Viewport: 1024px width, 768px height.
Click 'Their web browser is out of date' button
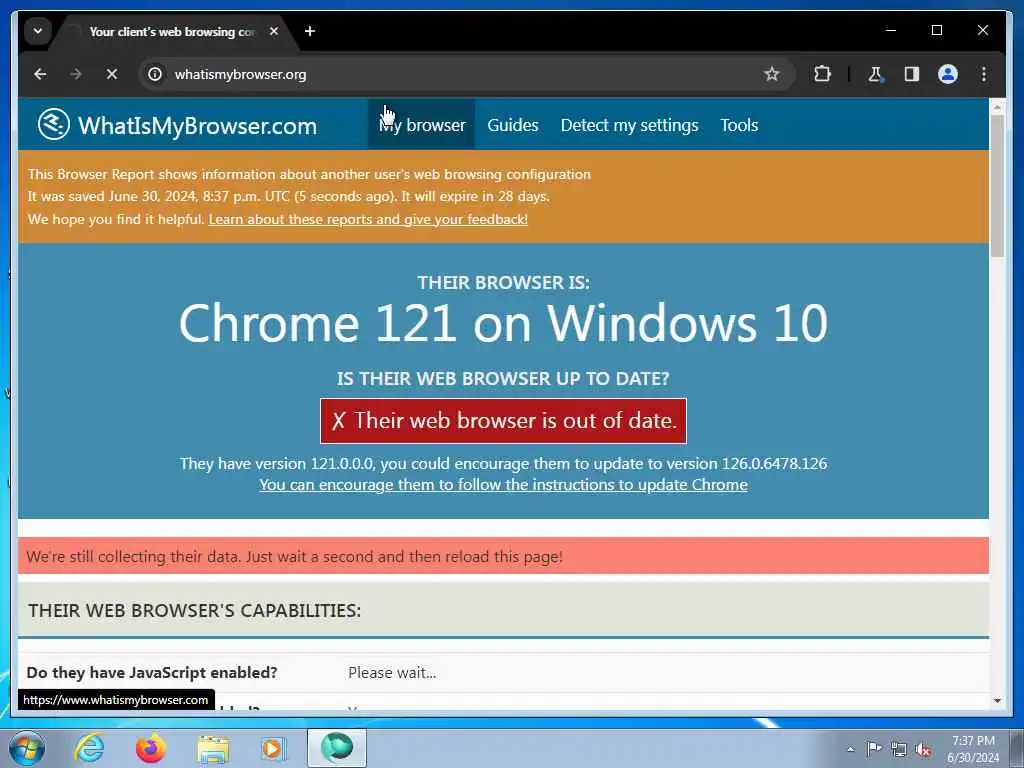[x=503, y=421]
